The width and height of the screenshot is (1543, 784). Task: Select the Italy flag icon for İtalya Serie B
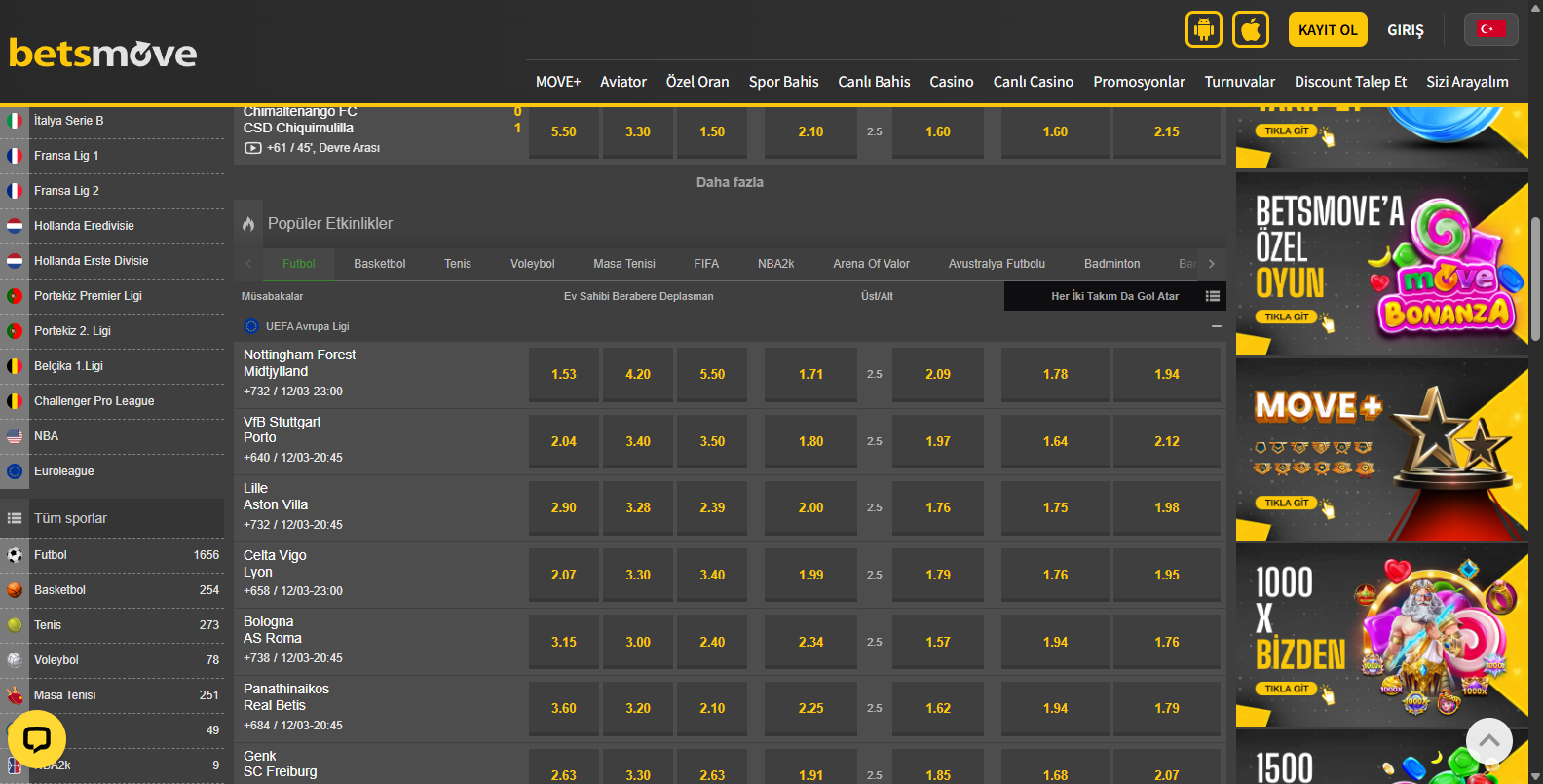[15, 121]
